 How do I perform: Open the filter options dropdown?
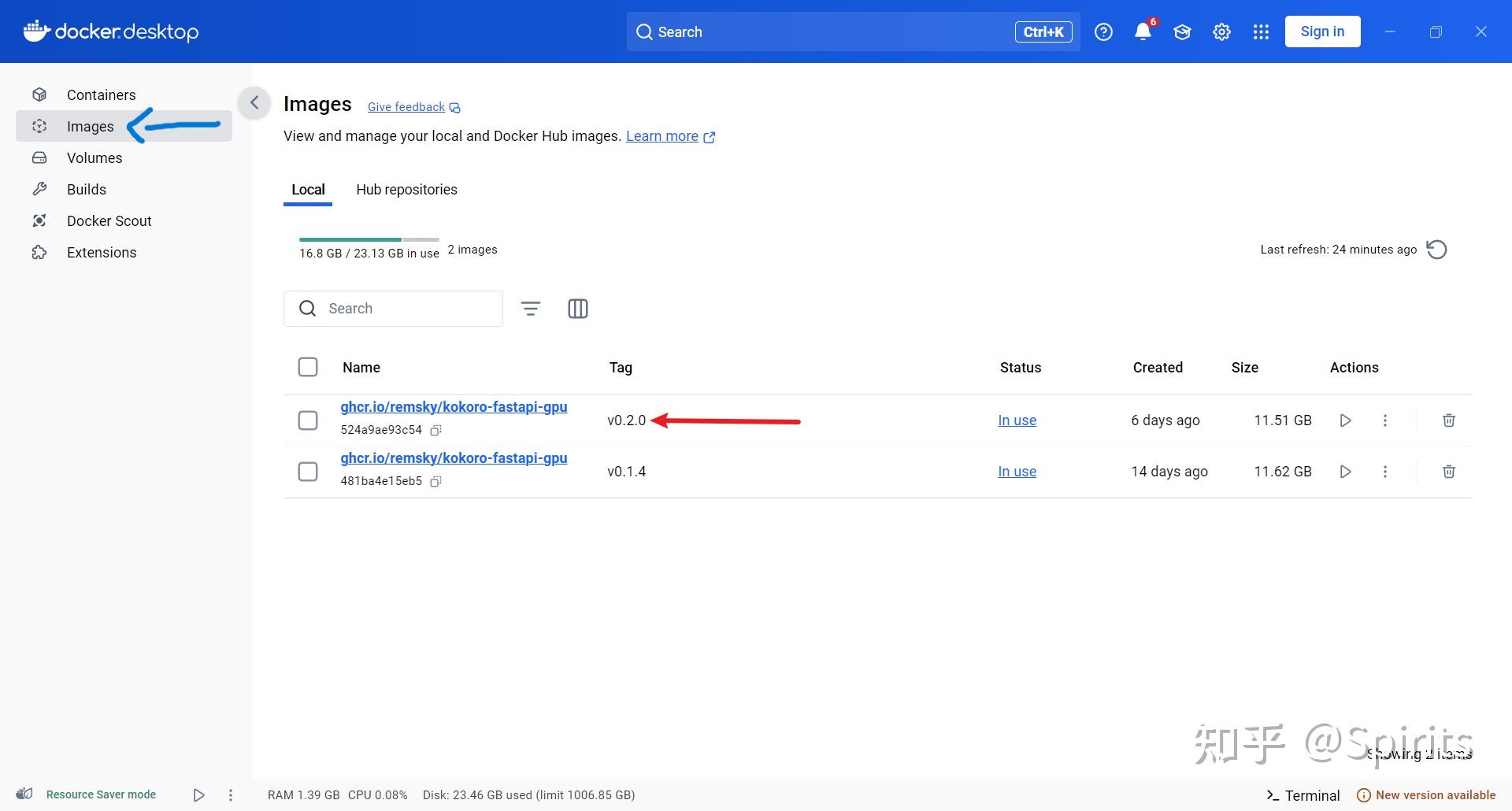[531, 309]
